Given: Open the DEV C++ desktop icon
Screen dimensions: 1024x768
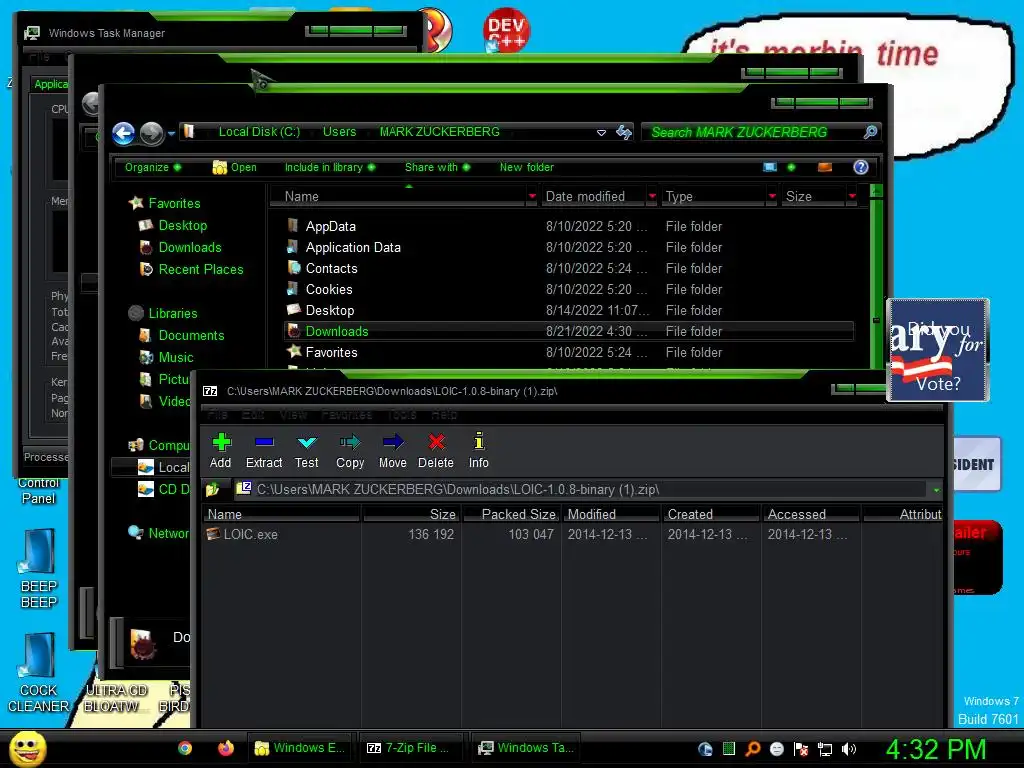Looking at the screenshot, I should point(506,30).
